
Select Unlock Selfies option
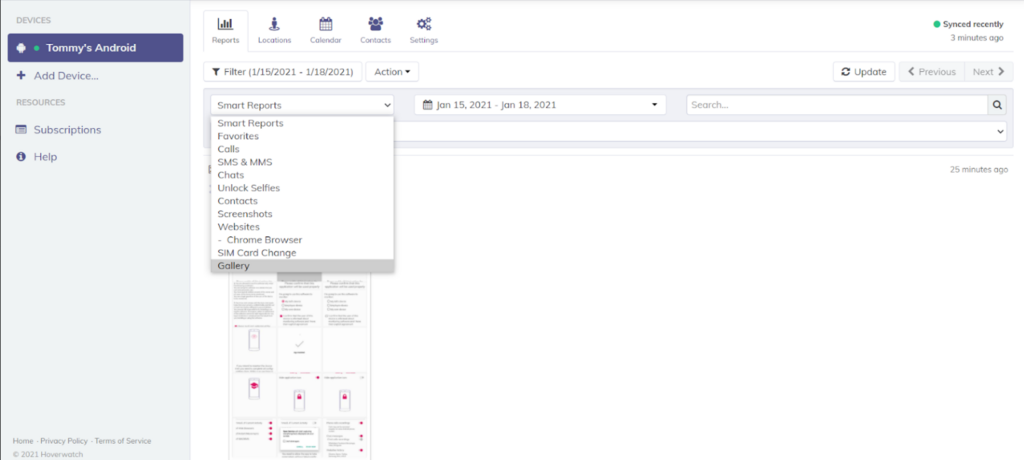click(x=302, y=188)
